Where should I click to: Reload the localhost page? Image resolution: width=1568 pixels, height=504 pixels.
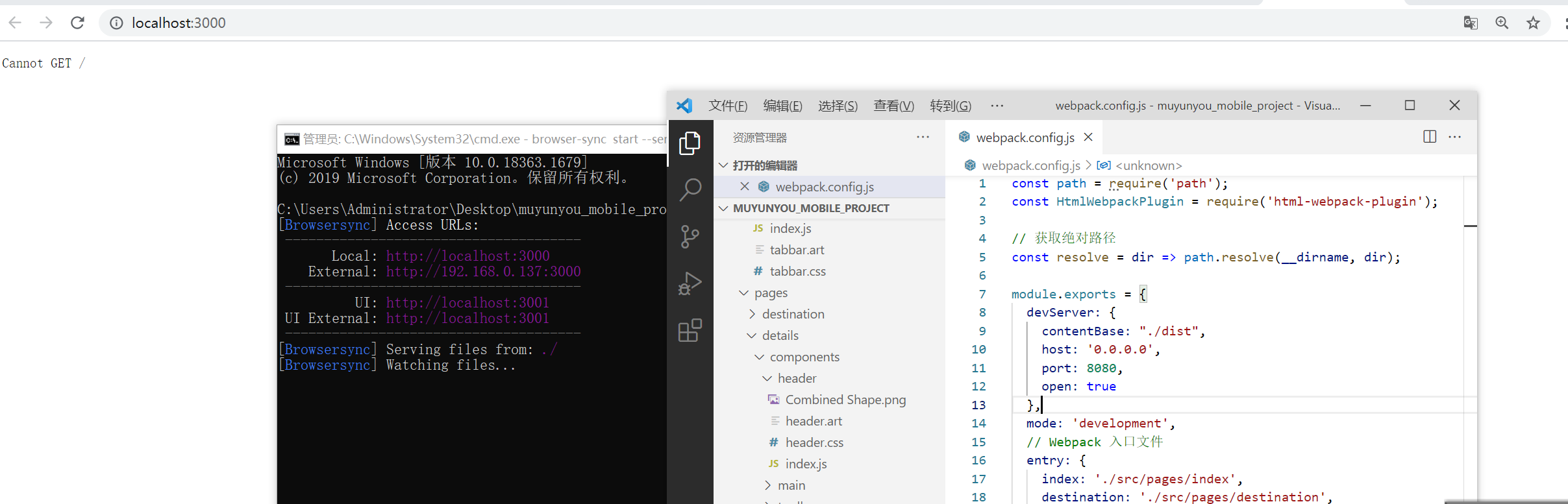(77, 23)
